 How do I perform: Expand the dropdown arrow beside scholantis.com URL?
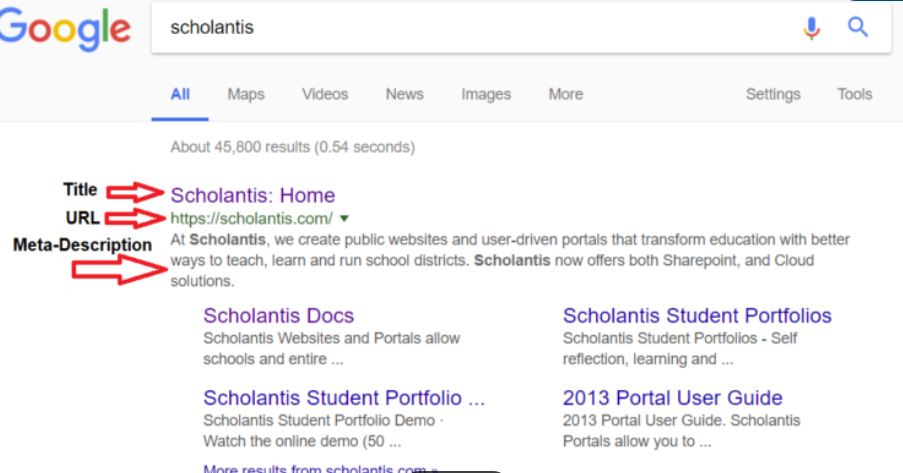[x=344, y=219]
